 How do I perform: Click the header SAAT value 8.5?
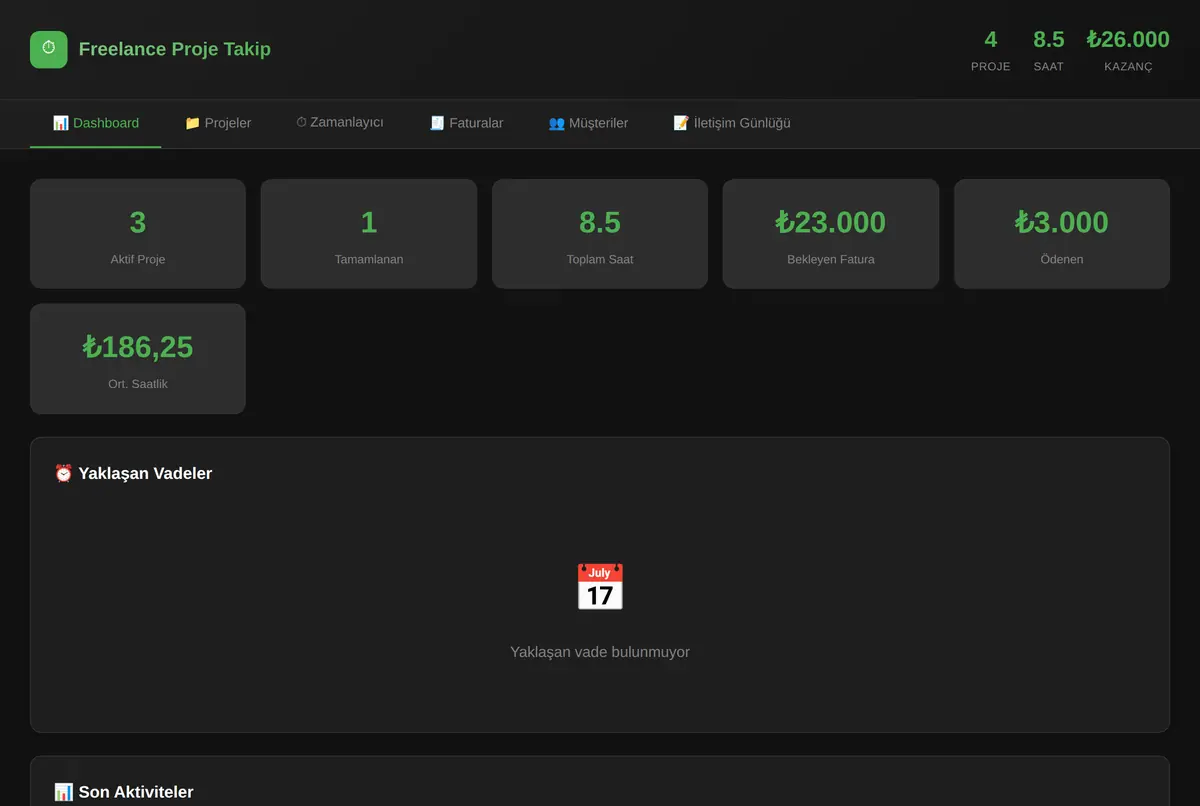coord(1049,39)
